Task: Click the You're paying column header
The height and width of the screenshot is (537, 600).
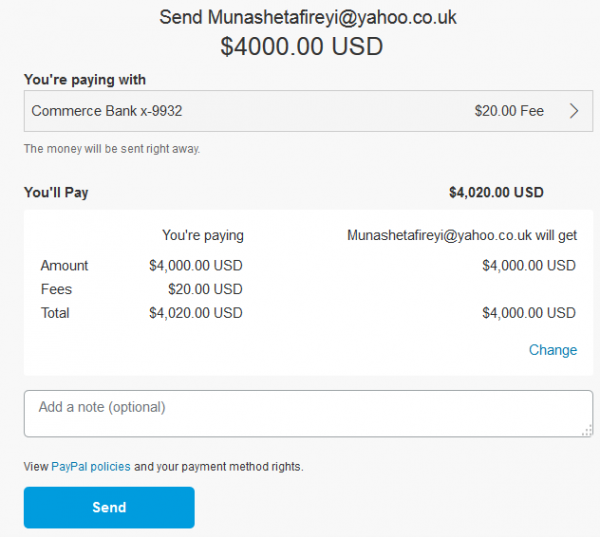Action: [x=203, y=236]
